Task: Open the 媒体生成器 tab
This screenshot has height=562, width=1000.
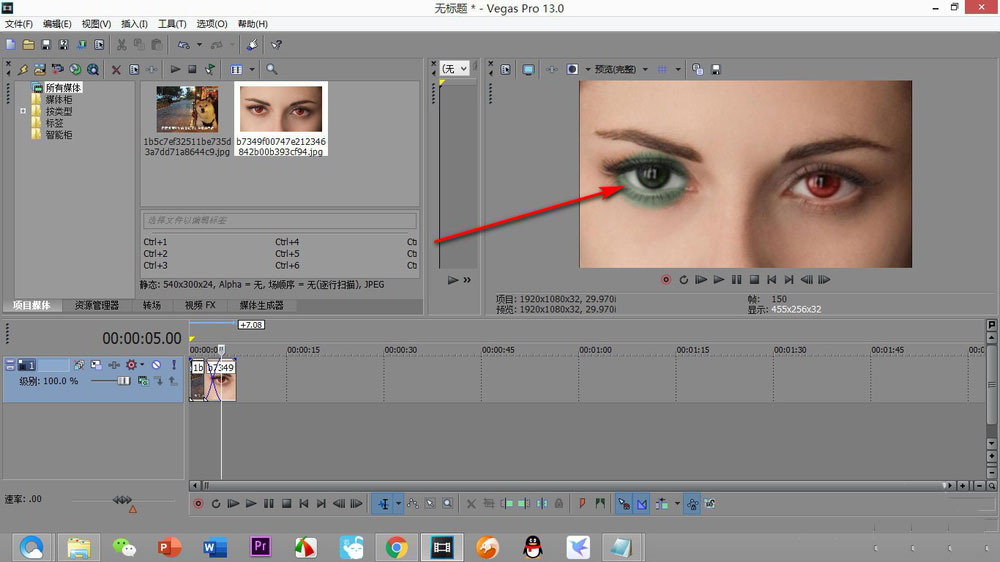Action: 261,306
